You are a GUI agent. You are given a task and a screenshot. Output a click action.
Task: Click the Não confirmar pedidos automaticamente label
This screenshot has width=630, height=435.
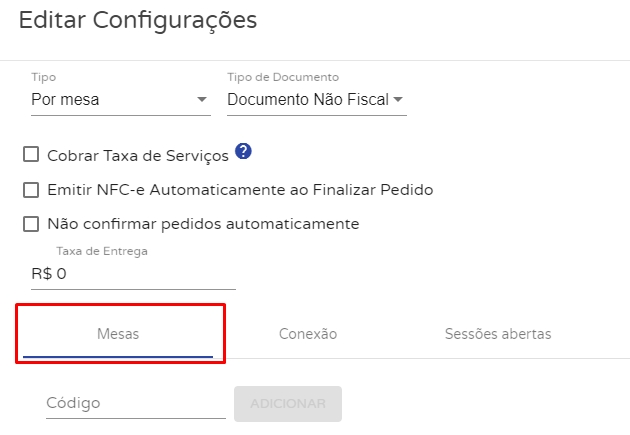point(203,224)
